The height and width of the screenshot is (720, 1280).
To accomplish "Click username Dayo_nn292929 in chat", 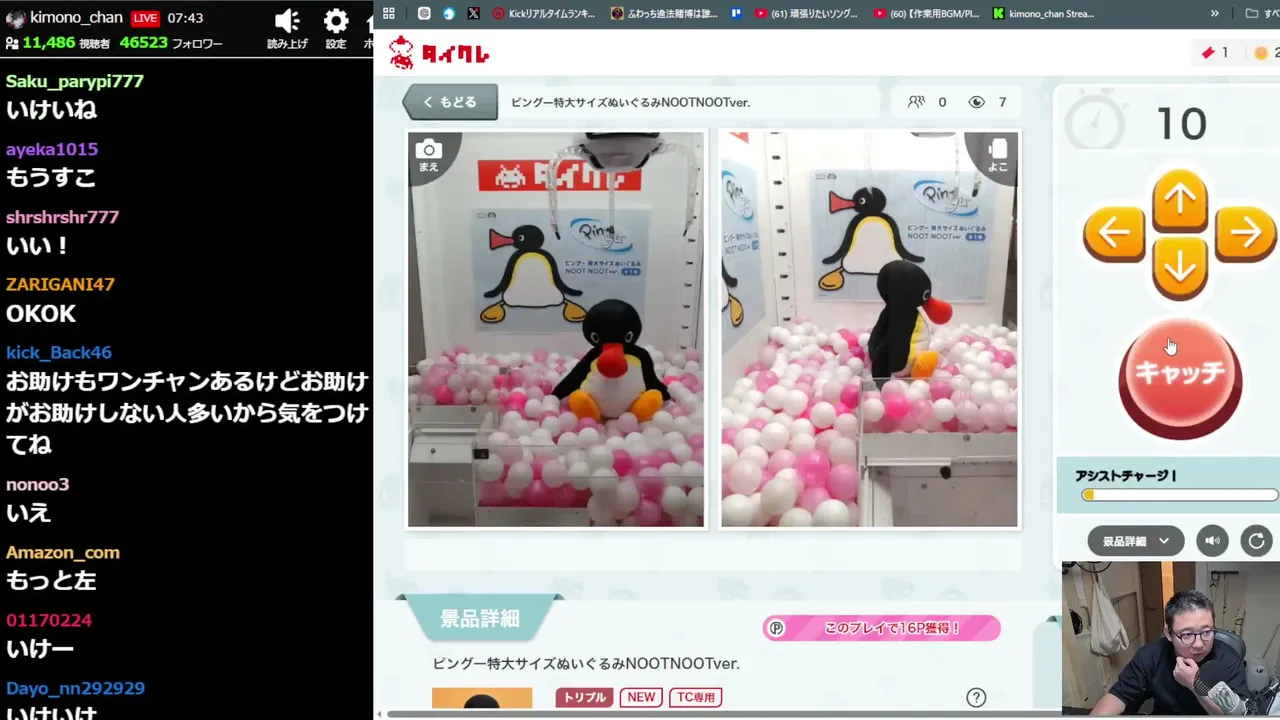I will pyautogui.click(x=76, y=688).
